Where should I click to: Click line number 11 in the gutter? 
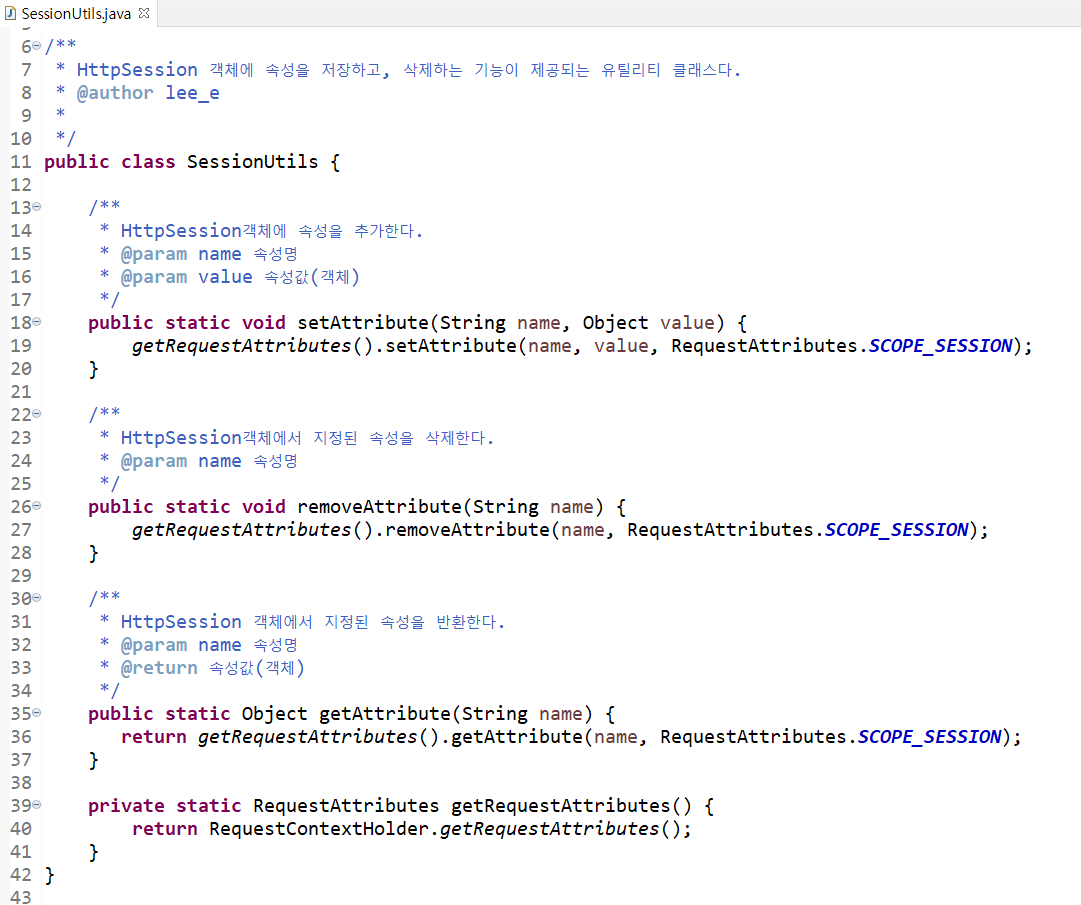point(21,162)
